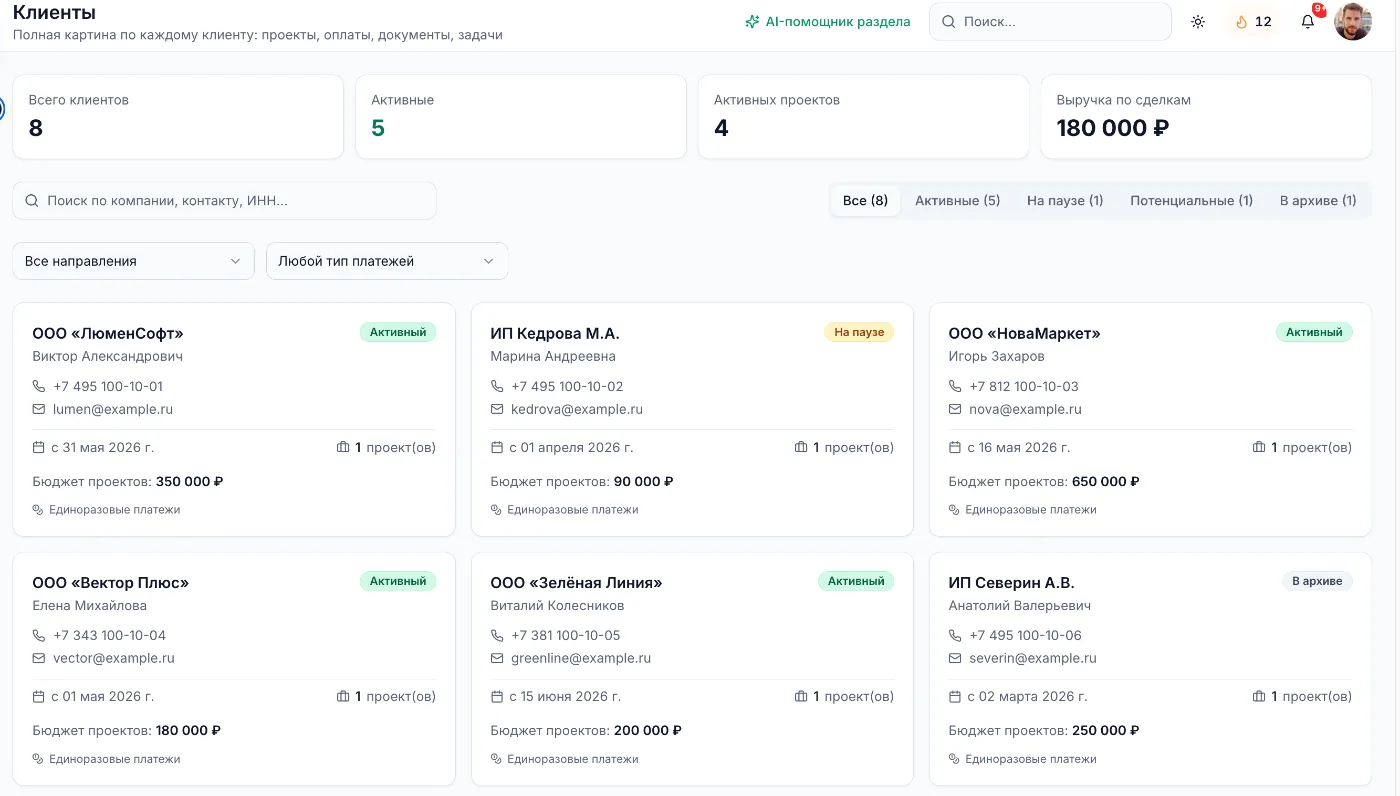Switch to the В архиве (1) tab
Image resolution: width=1400 pixels, height=796 pixels.
pos(1318,200)
